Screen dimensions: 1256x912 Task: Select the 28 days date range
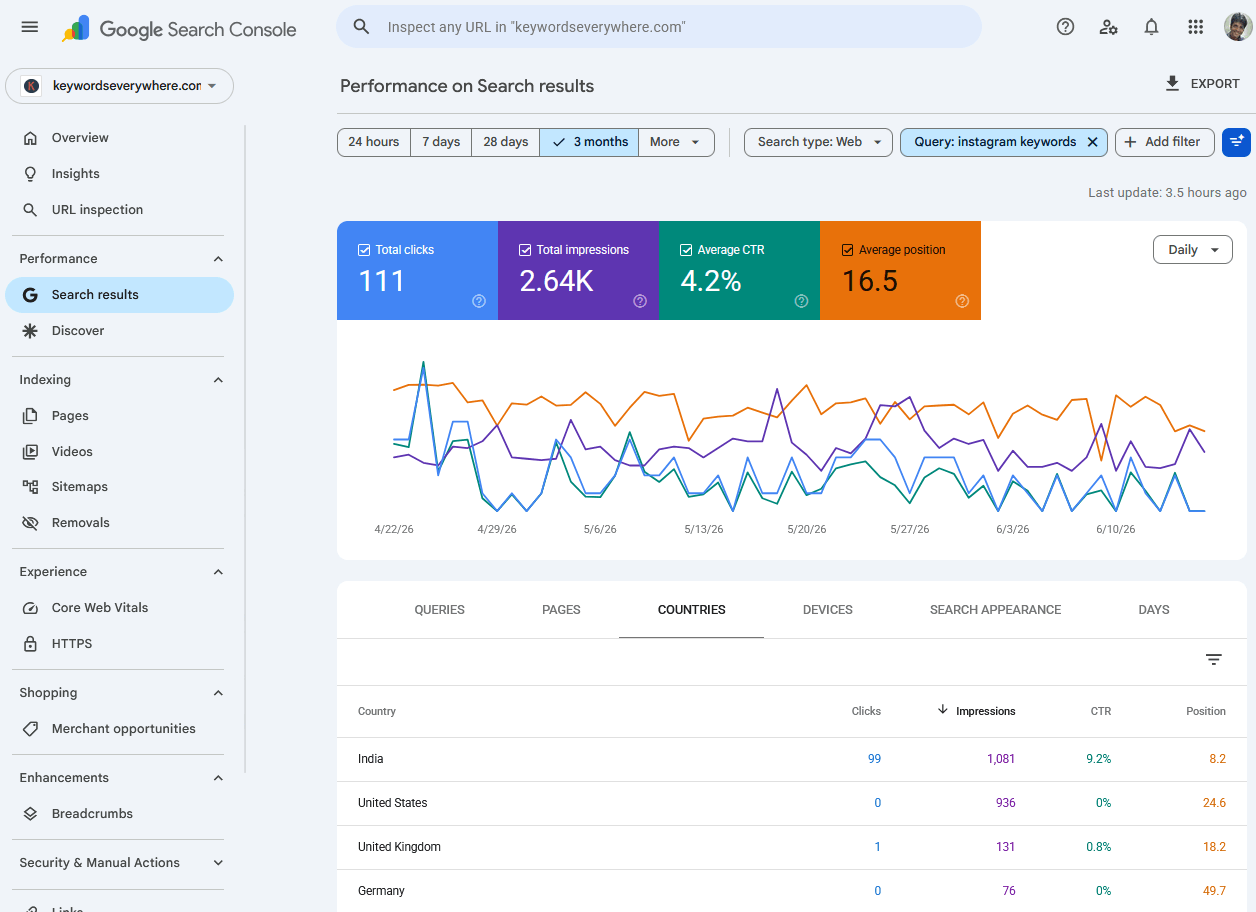[505, 142]
